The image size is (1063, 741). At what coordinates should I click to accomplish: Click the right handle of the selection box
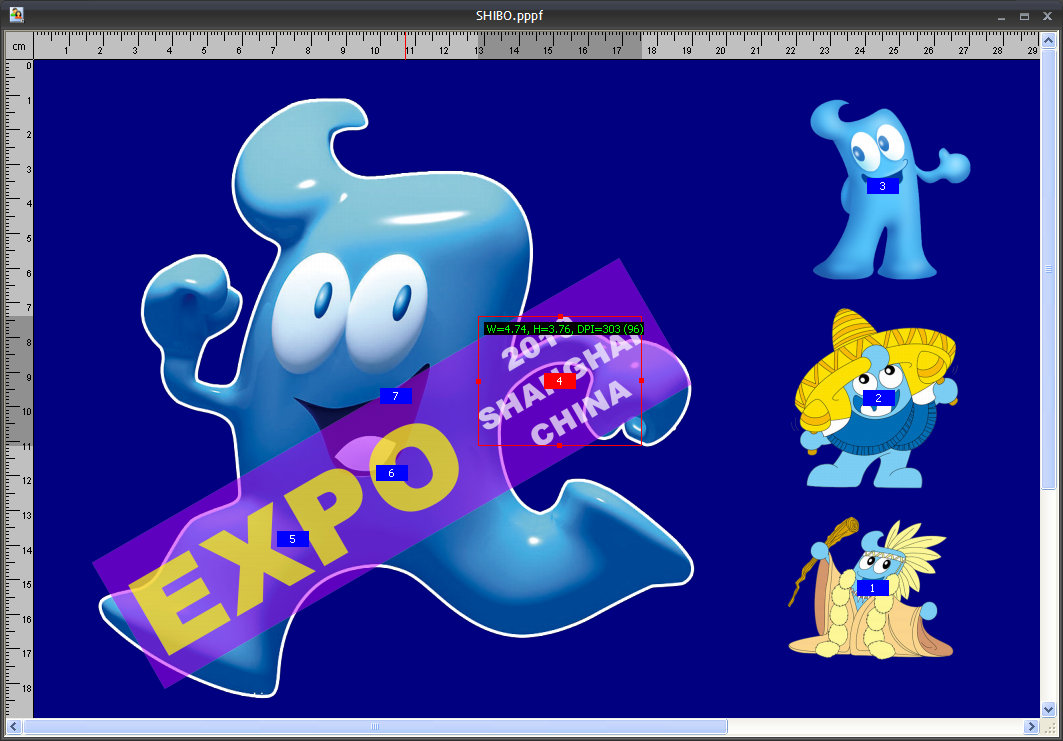click(641, 381)
